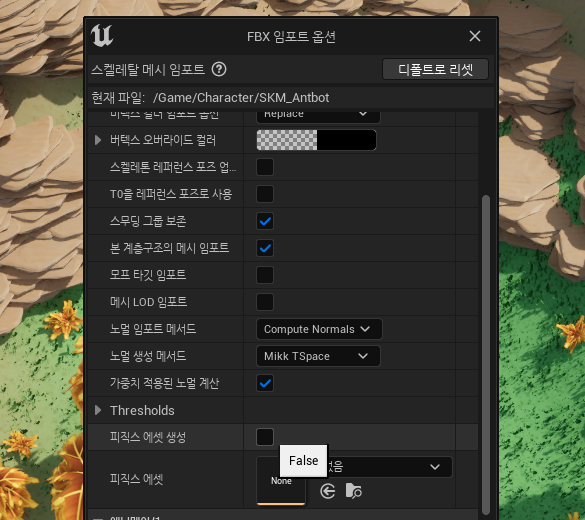Close the FBX 임포트 옵션 dialog
Viewport: 585px width, 520px height.
pos(475,36)
